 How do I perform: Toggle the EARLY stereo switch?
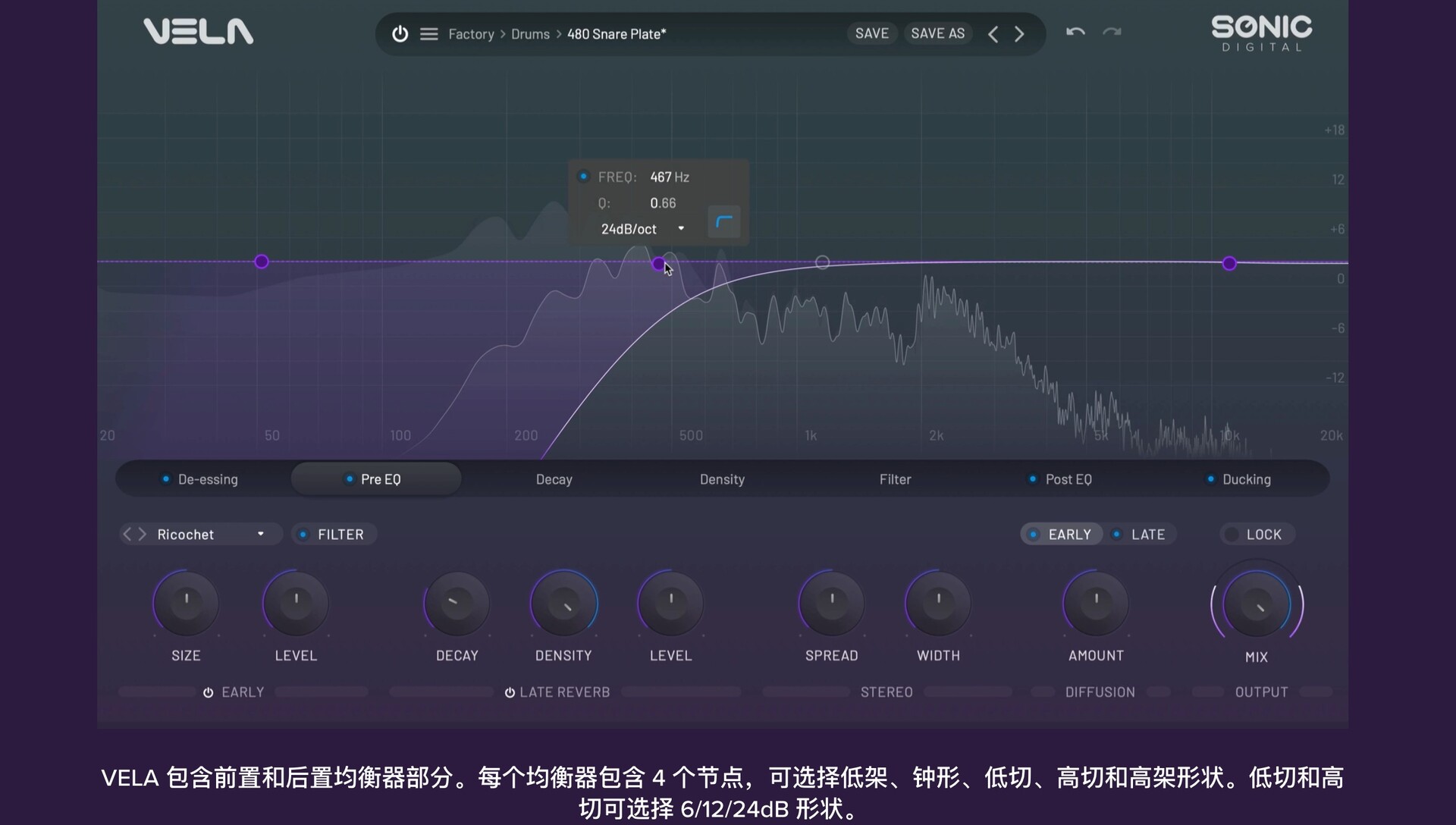1062,535
